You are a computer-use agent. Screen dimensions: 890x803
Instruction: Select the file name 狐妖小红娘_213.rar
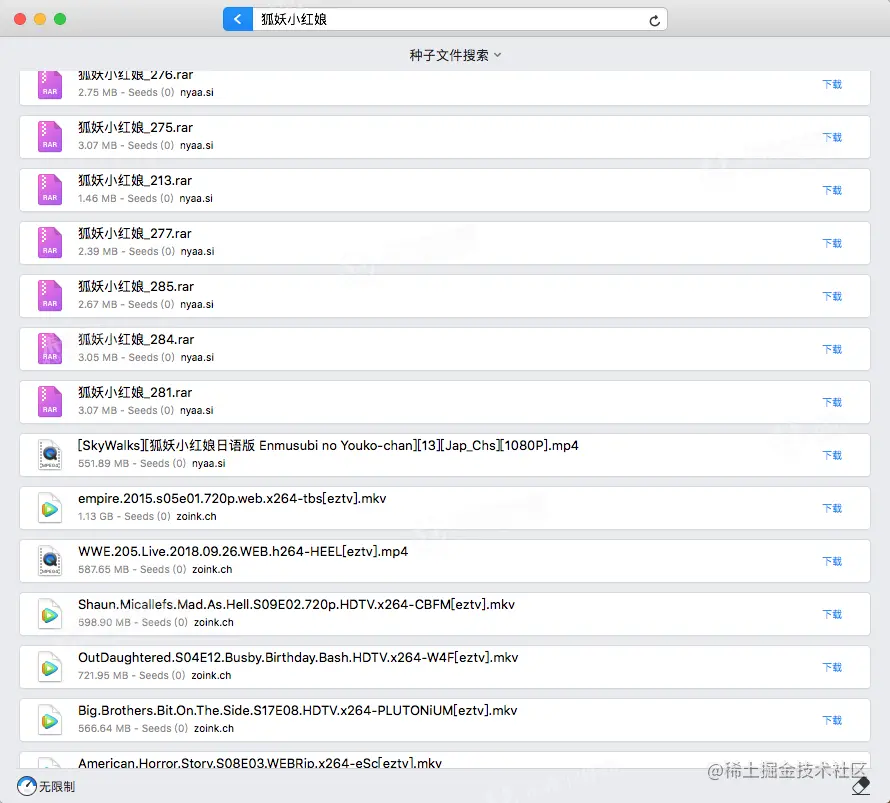pyautogui.click(x=135, y=180)
